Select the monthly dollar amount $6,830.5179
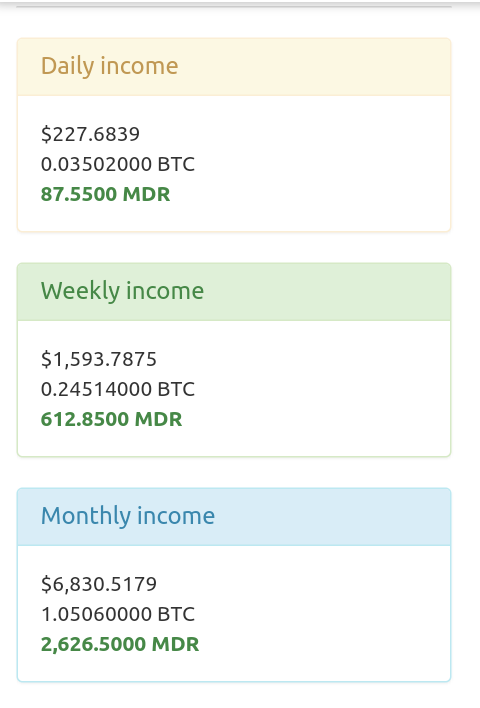 (99, 584)
